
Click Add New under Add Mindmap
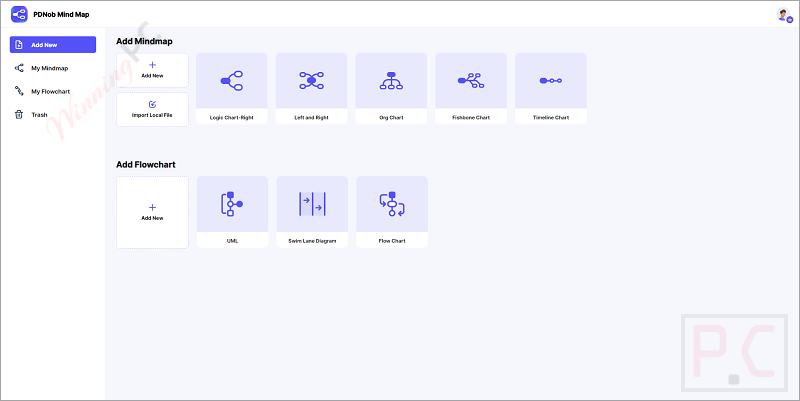click(152, 70)
